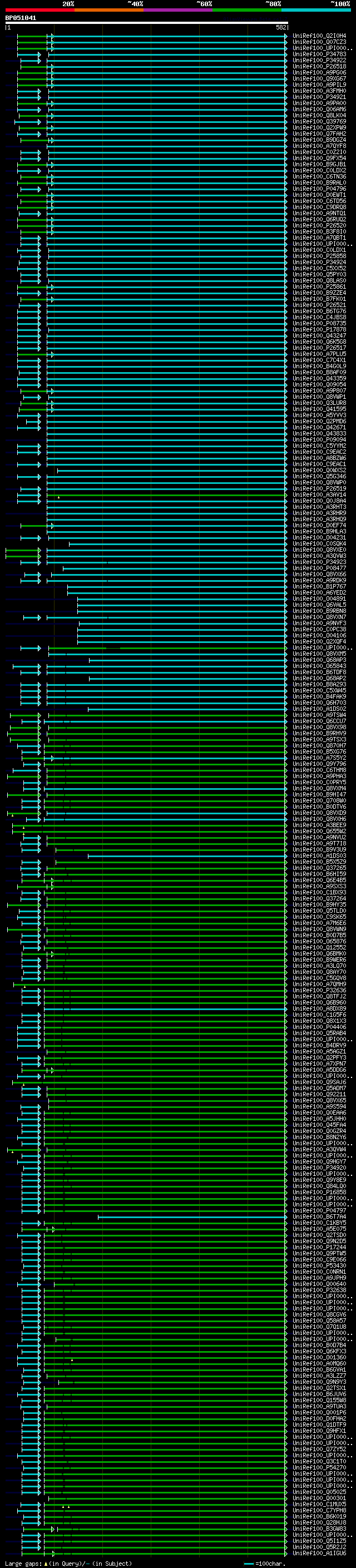Open hit UniRef100_B9HI47
356x1568 pixels.
coord(319,794)
